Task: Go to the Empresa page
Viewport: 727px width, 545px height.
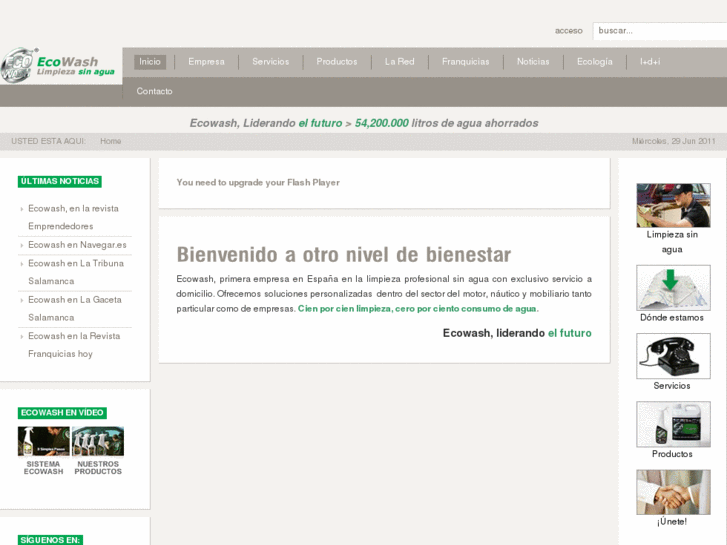Action: click(x=206, y=62)
